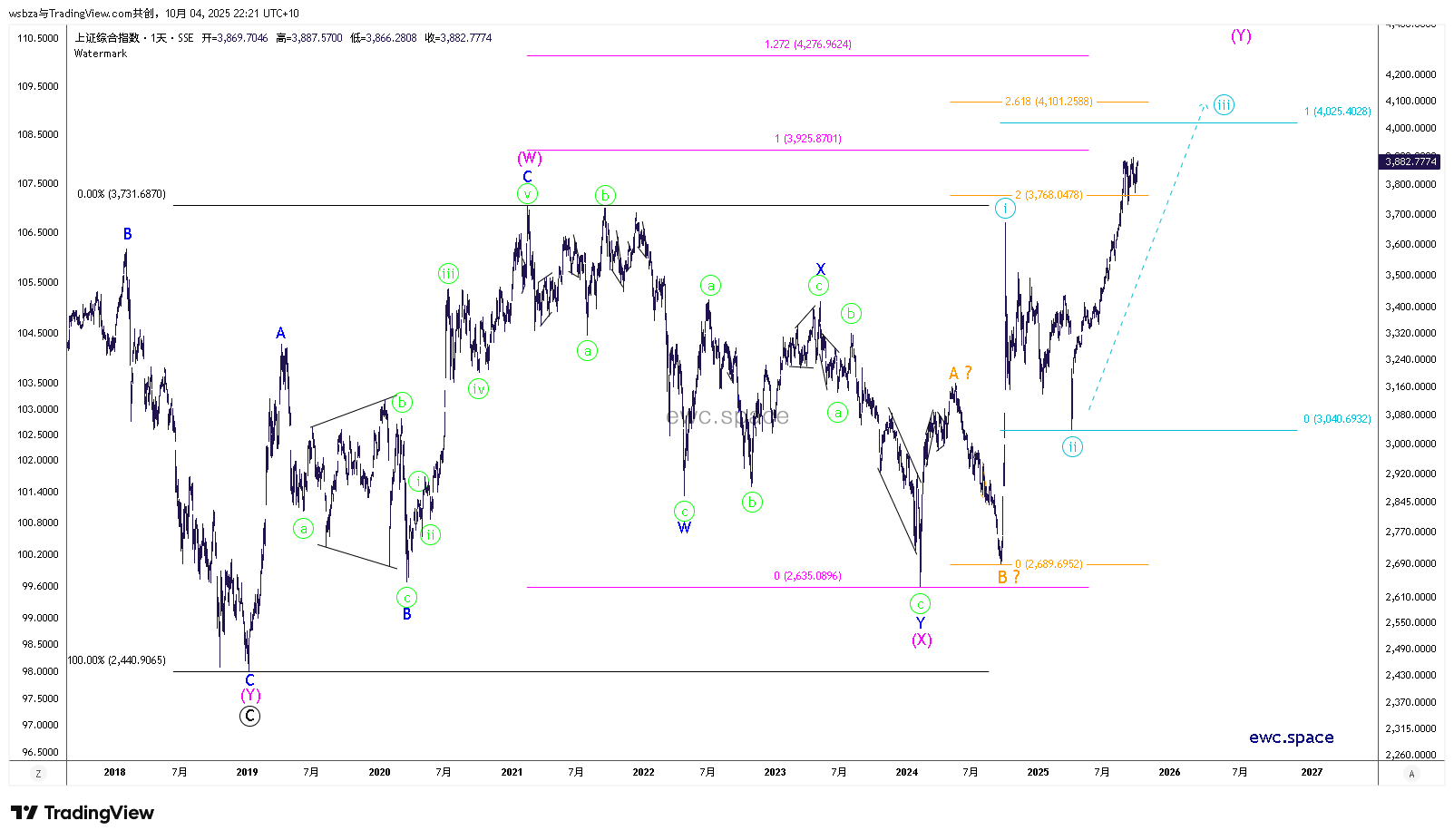Select the green circled v wave label

[527, 194]
